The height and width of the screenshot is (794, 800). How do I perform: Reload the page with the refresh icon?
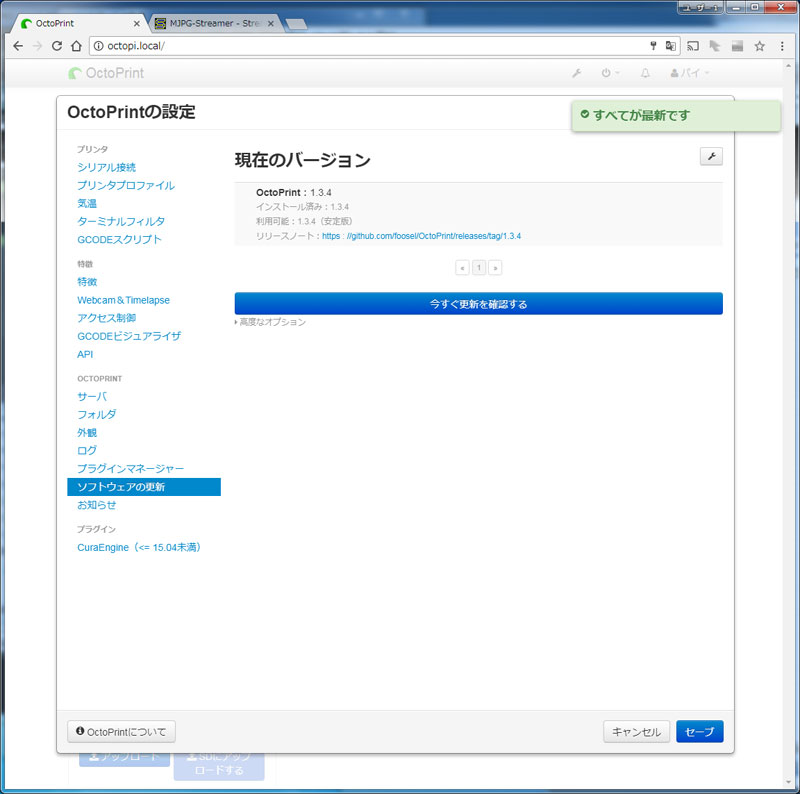57,46
